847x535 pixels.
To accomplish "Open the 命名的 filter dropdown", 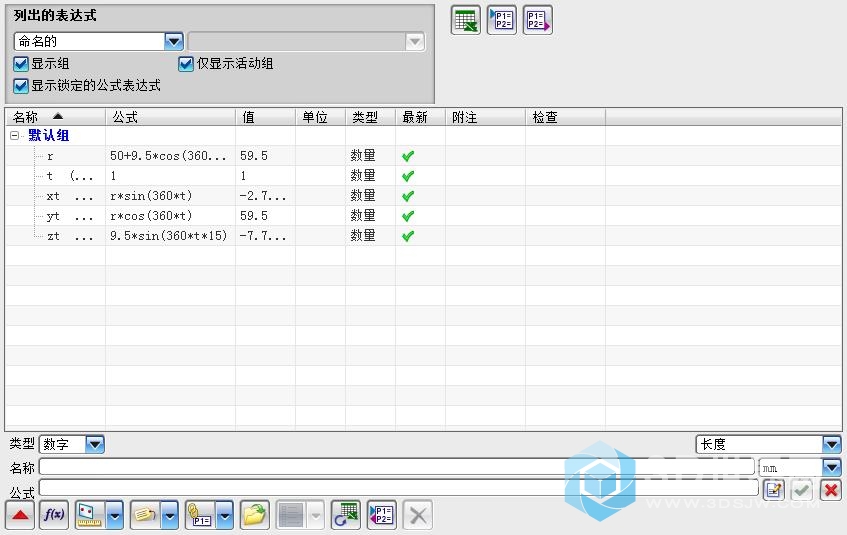I will [174, 41].
